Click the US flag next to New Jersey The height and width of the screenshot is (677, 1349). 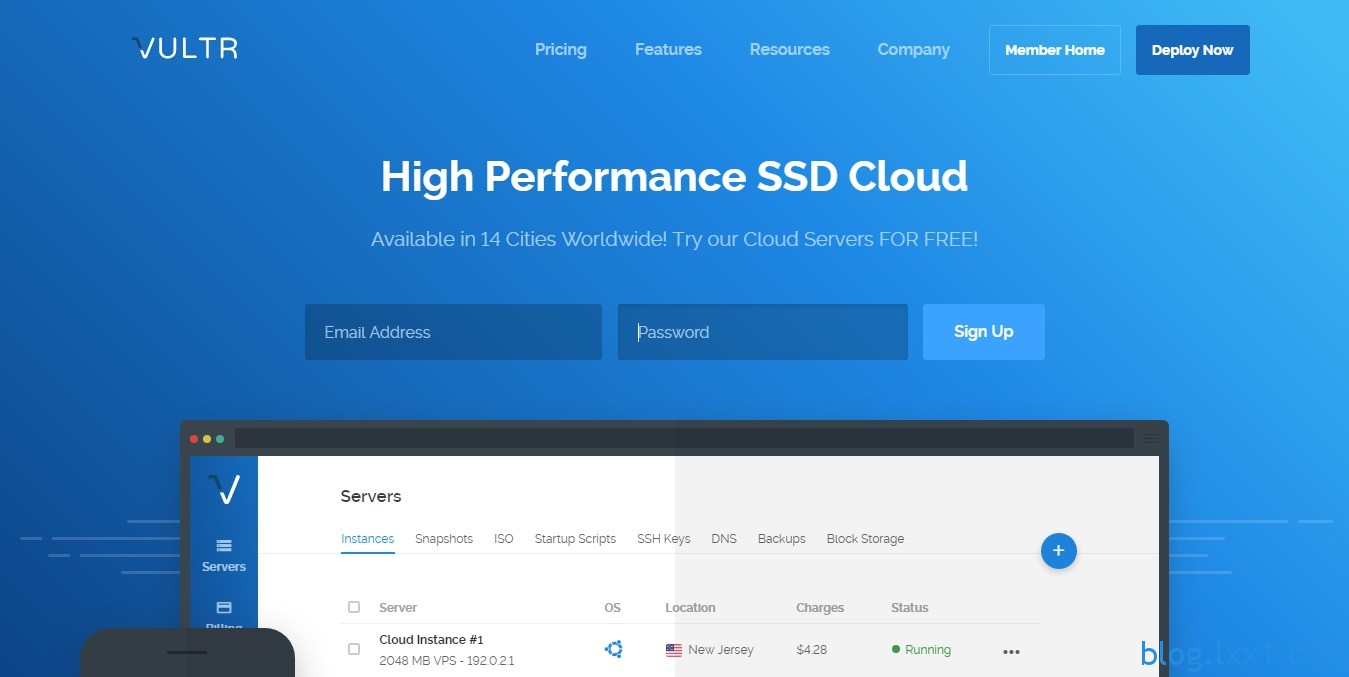pyautogui.click(x=674, y=650)
